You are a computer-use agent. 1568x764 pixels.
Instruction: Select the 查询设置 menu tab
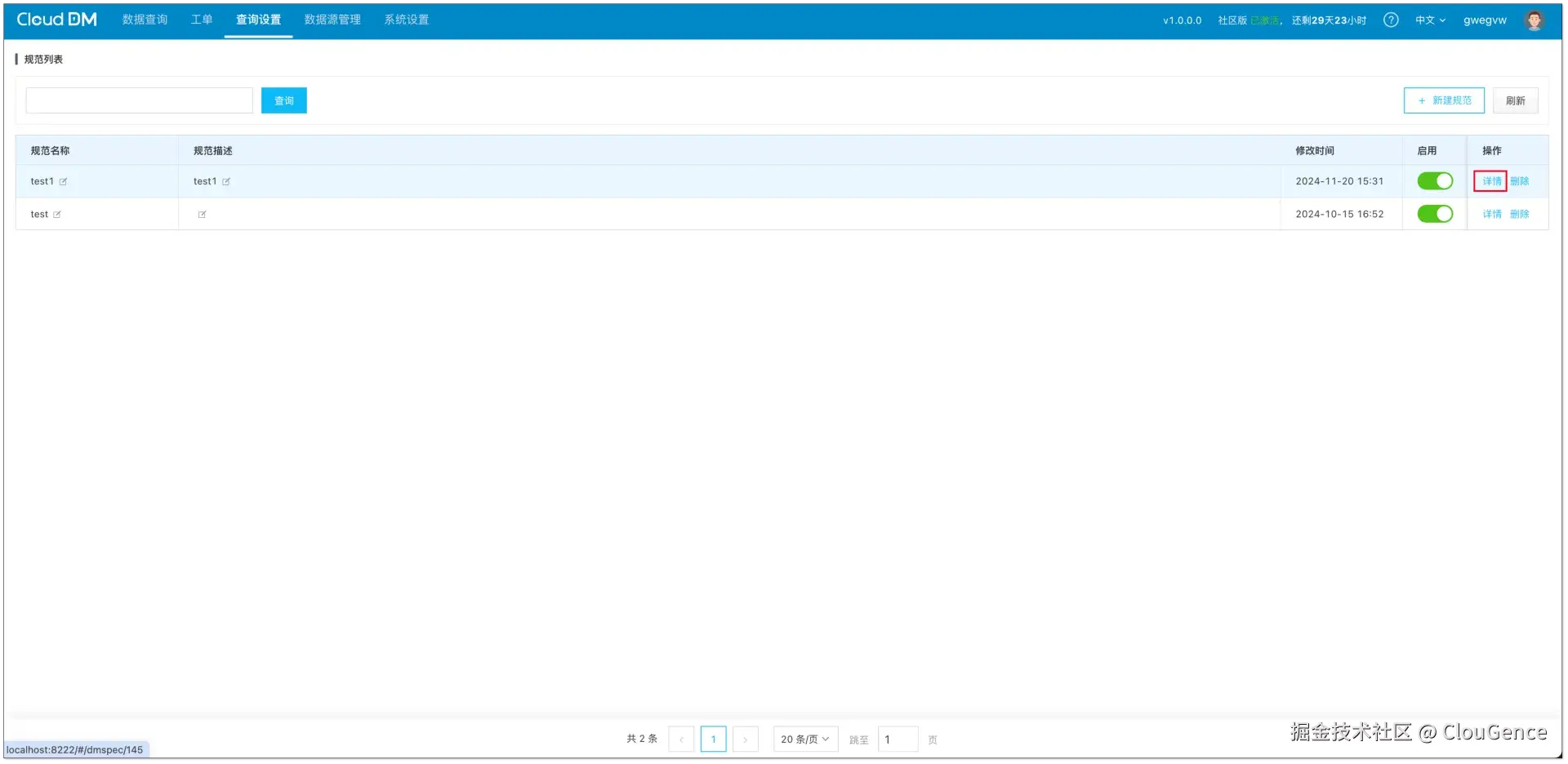click(258, 20)
